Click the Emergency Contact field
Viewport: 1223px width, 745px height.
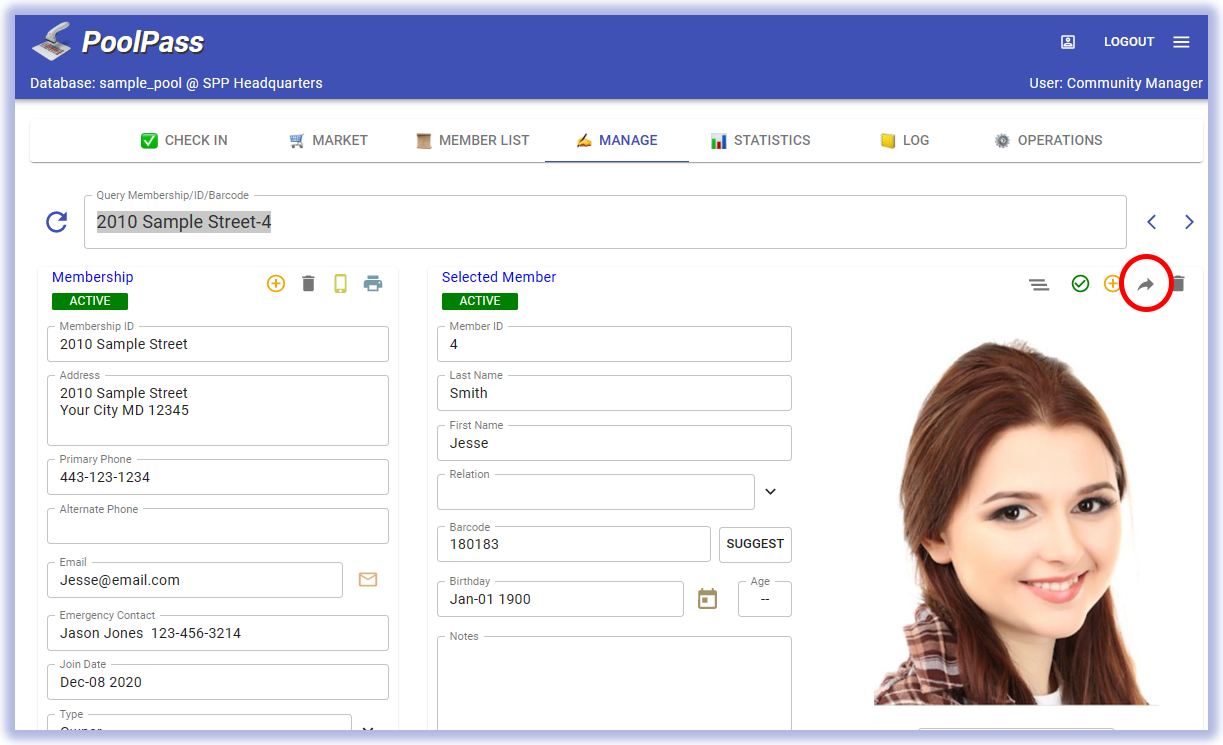(x=218, y=633)
